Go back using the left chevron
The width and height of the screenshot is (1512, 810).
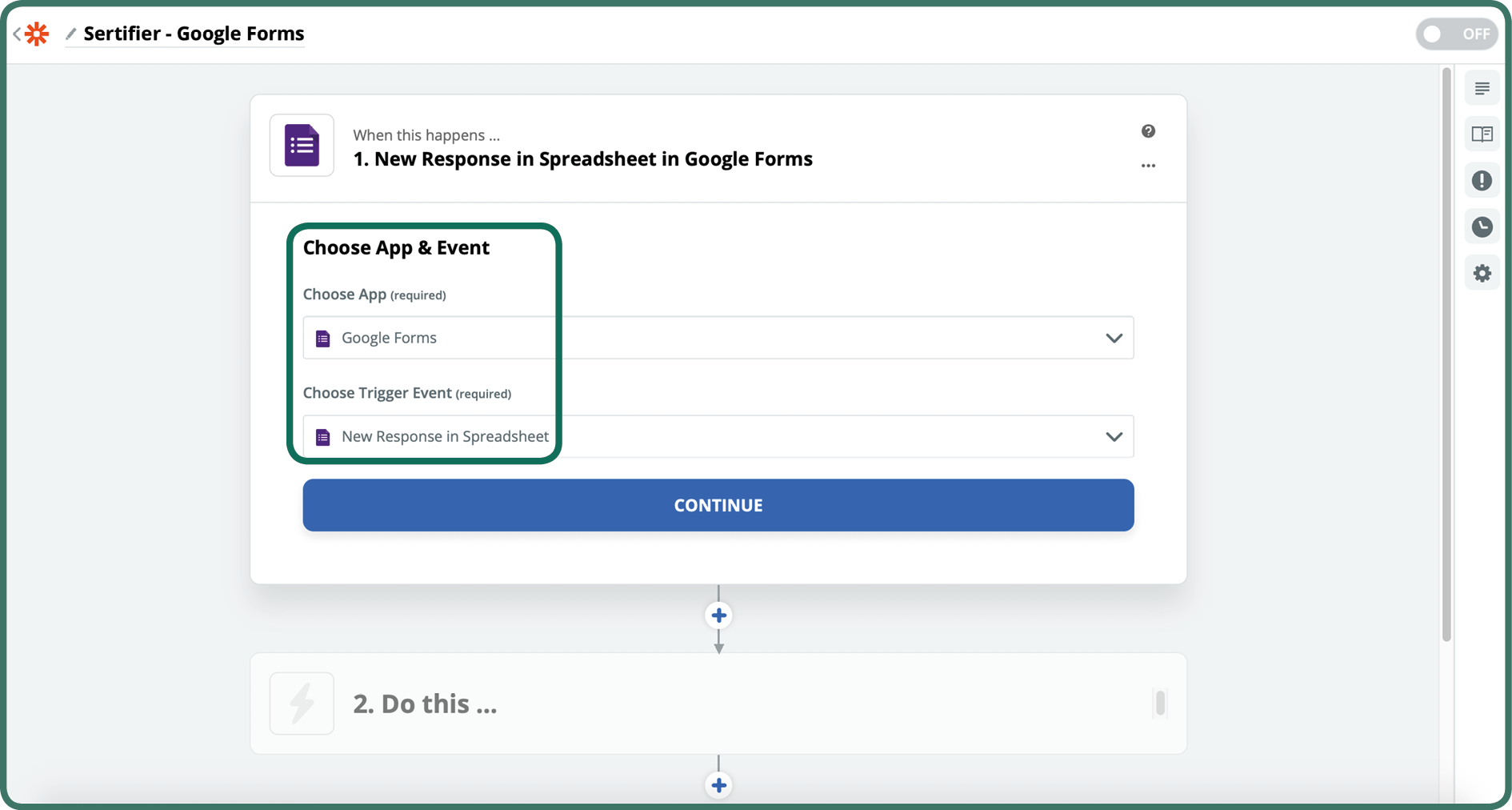(x=17, y=34)
